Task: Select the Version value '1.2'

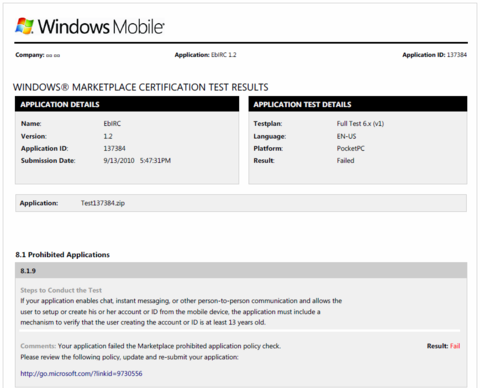Action: point(108,136)
